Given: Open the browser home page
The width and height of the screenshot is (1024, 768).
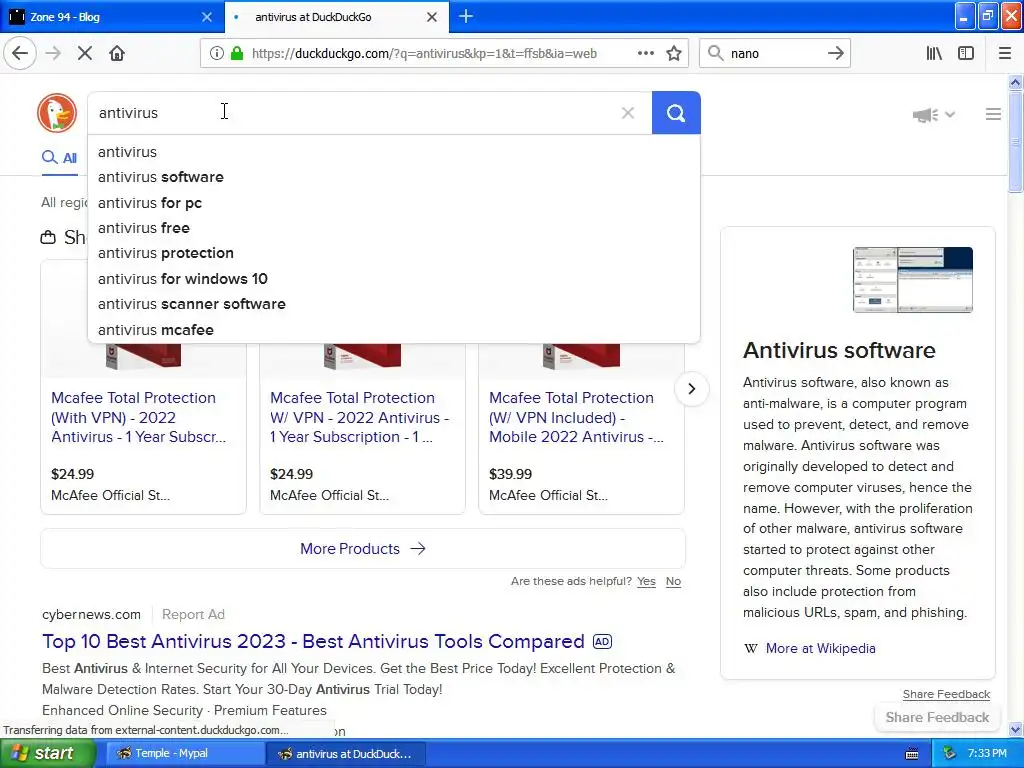Looking at the screenshot, I should (x=117, y=54).
